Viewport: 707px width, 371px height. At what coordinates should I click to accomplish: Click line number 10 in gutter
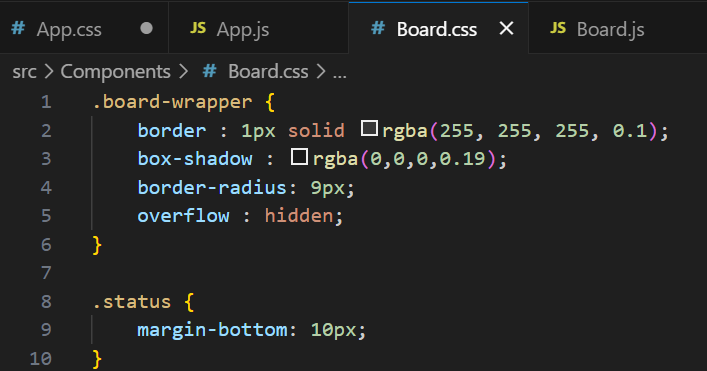coord(41,359)
